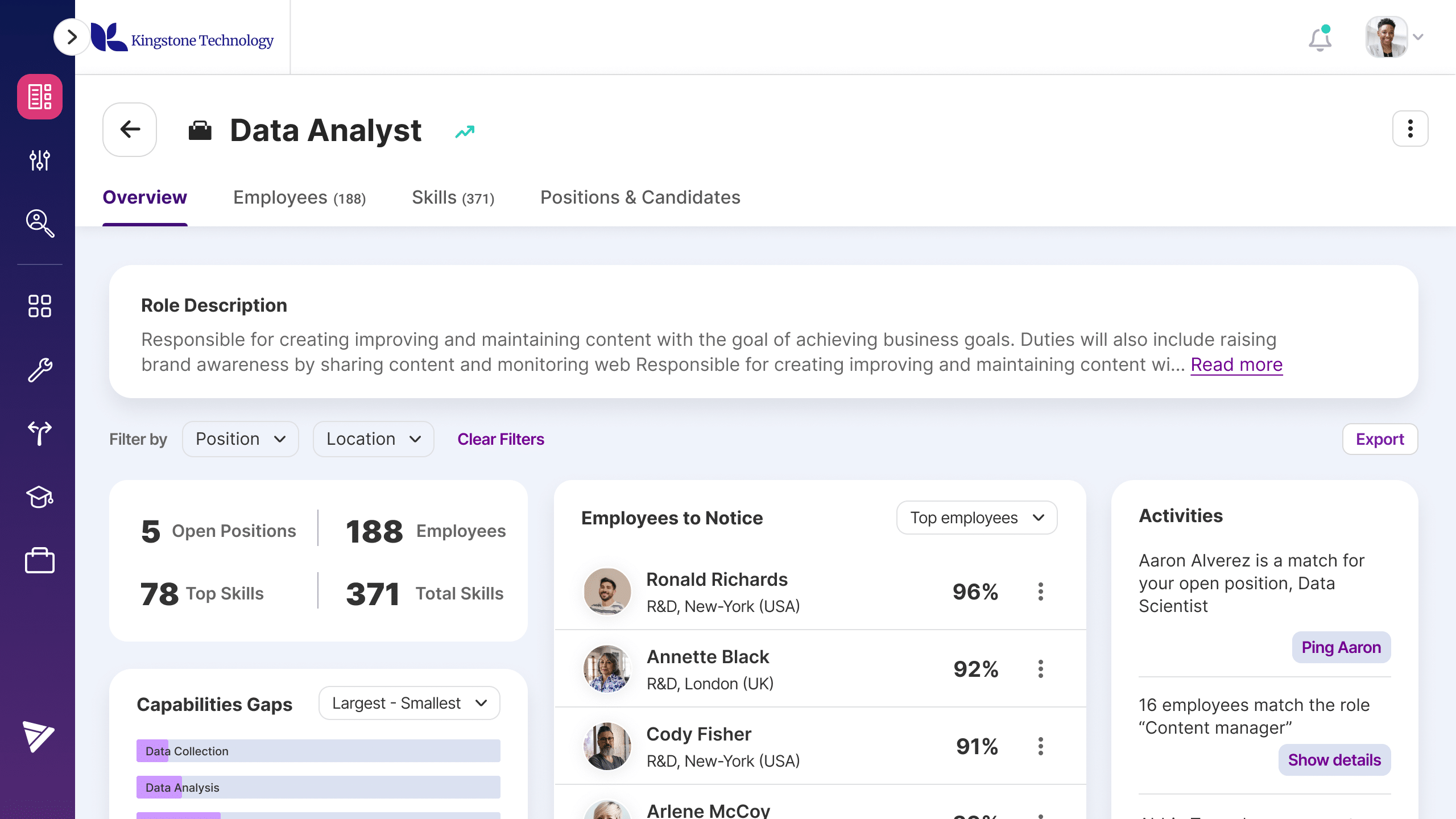Click Ronald Richards' avatar photo
The width and height of the screenshot is (1456, 819).
click(607, 591)
